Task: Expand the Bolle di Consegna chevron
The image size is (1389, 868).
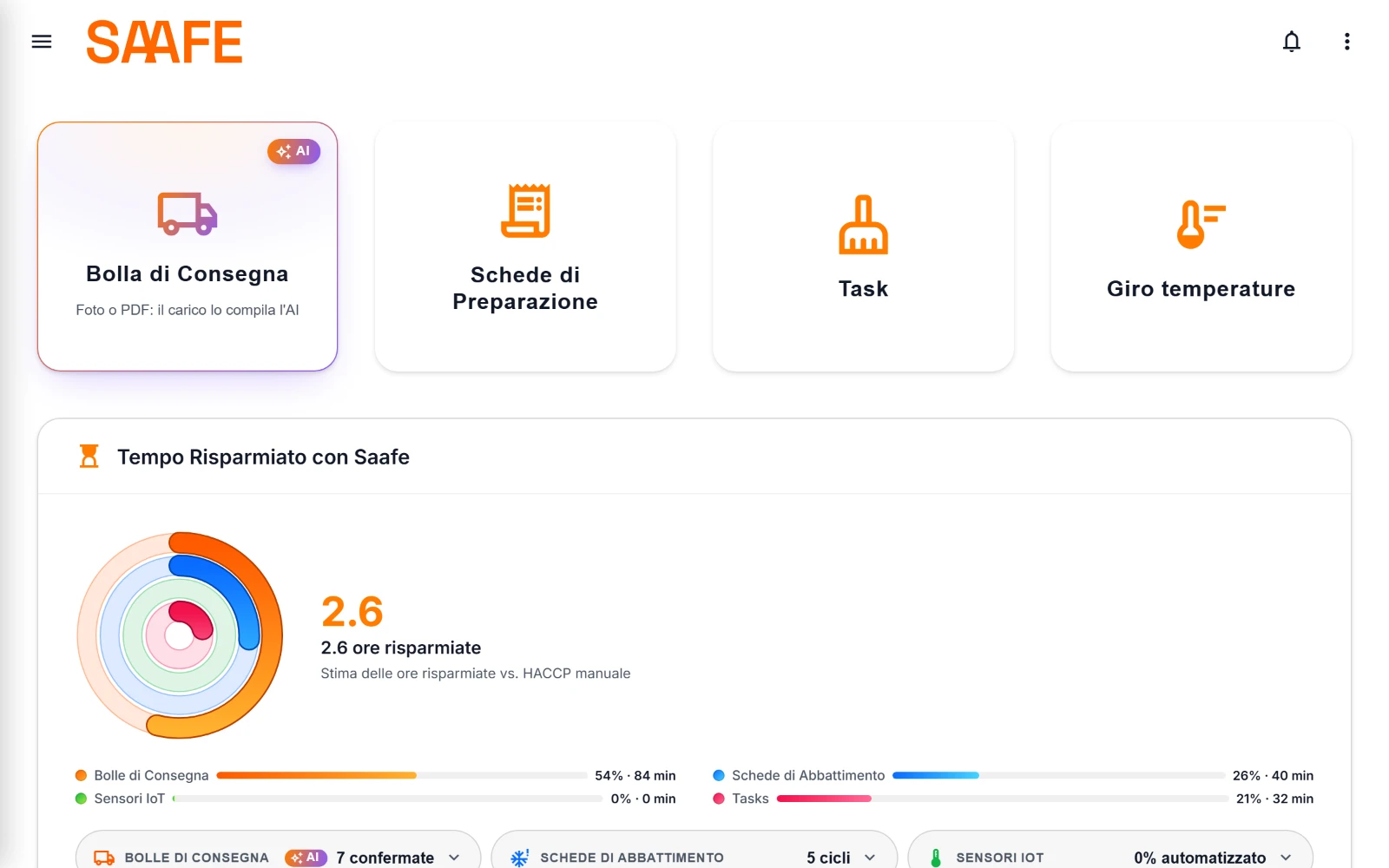Action: pyautogui.click(x=454, y=858)
